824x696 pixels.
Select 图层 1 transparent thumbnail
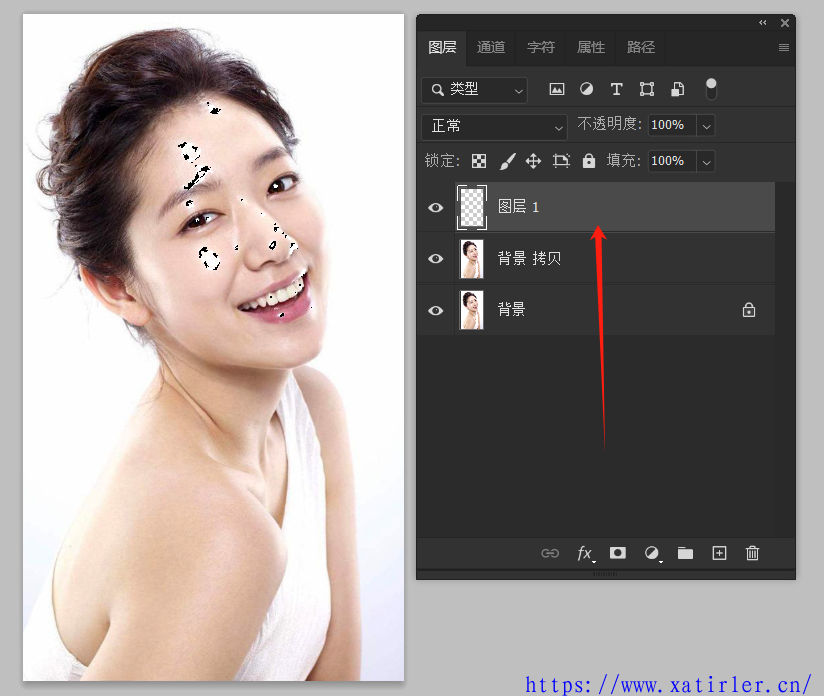pyautogui.click(x=472, y=208)
